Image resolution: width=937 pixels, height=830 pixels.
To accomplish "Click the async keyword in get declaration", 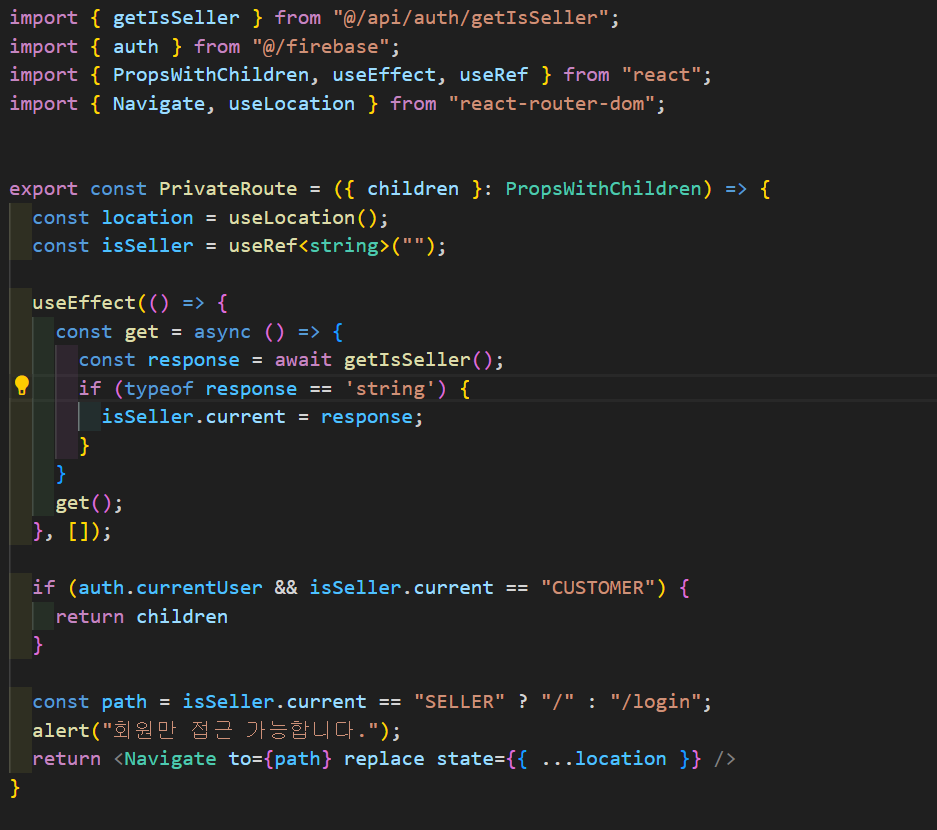I will coord(222,332).
